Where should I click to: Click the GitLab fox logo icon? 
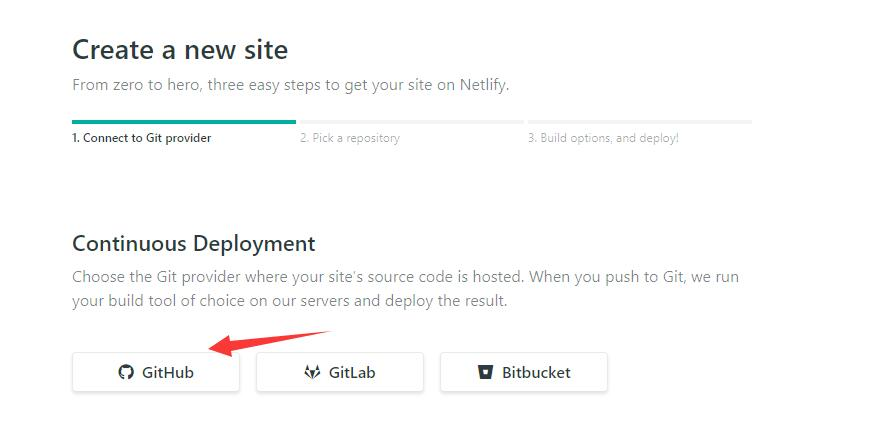coord(312,372)
